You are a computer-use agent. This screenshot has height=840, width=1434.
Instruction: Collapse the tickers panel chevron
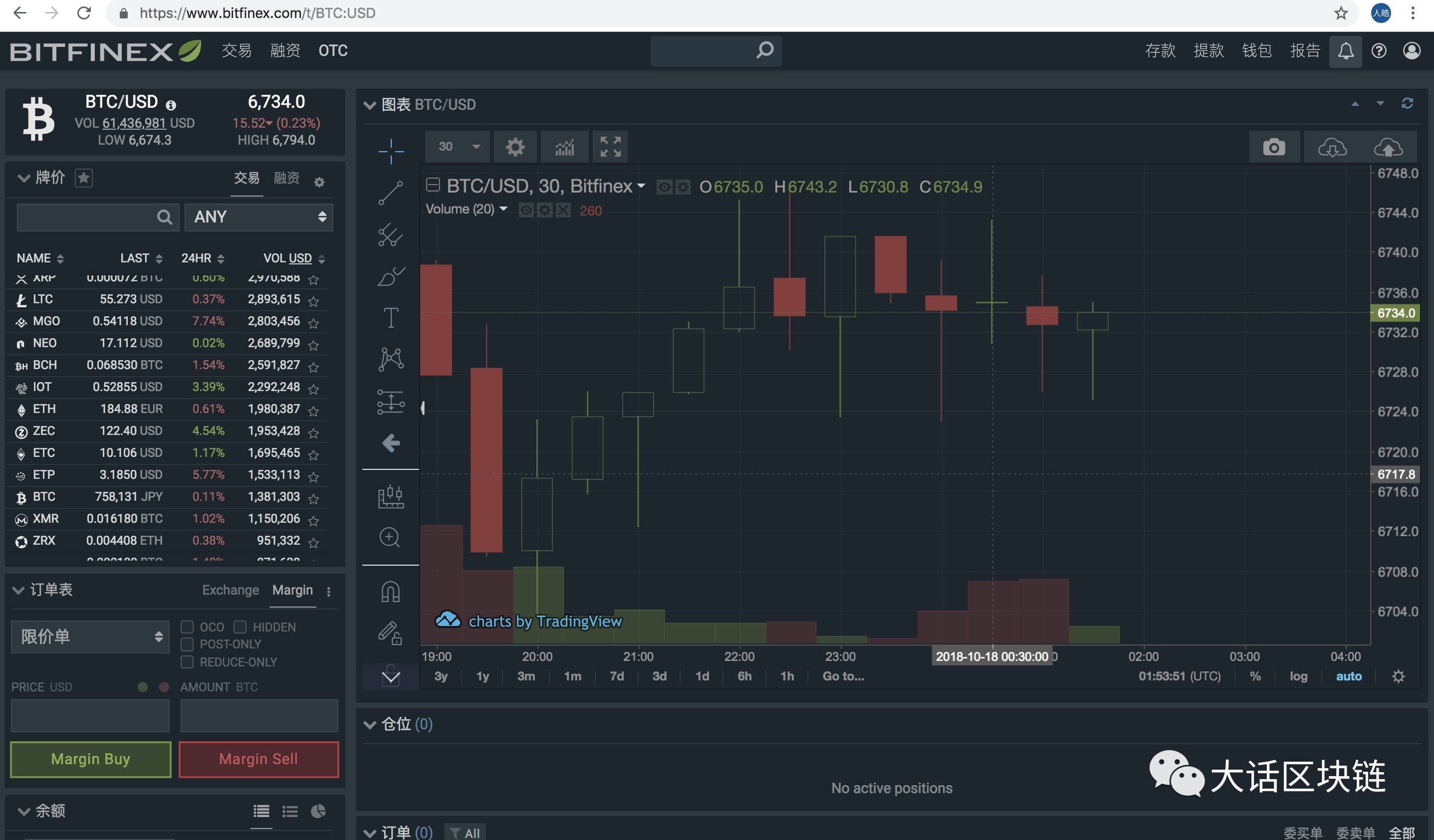(x=23, y=178)
